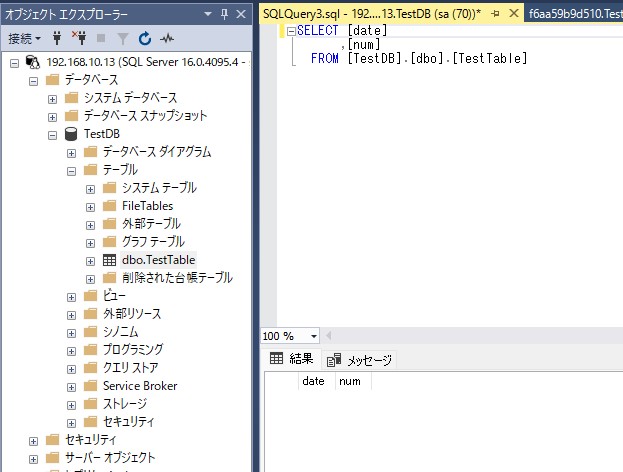Expand the サーバー オブジェクト folder
This screenshot has width=623, height=472.
33,459
